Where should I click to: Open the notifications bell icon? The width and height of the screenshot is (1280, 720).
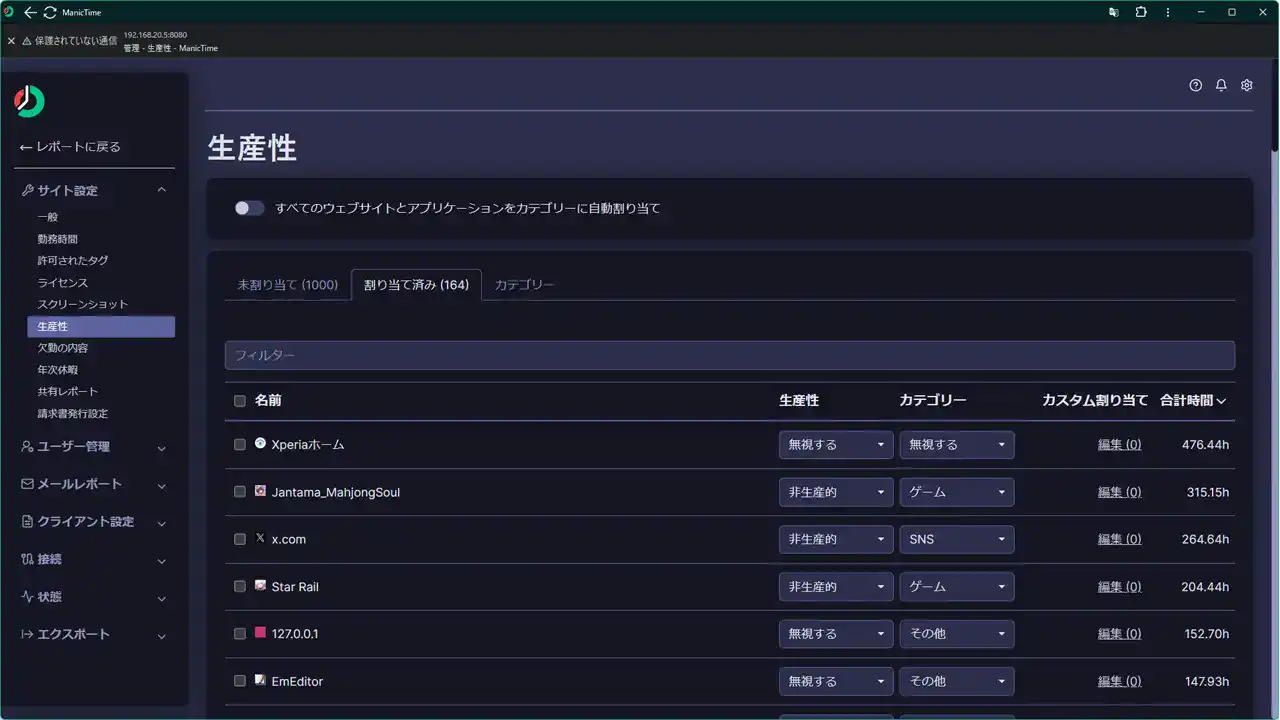click(1221, 86)
